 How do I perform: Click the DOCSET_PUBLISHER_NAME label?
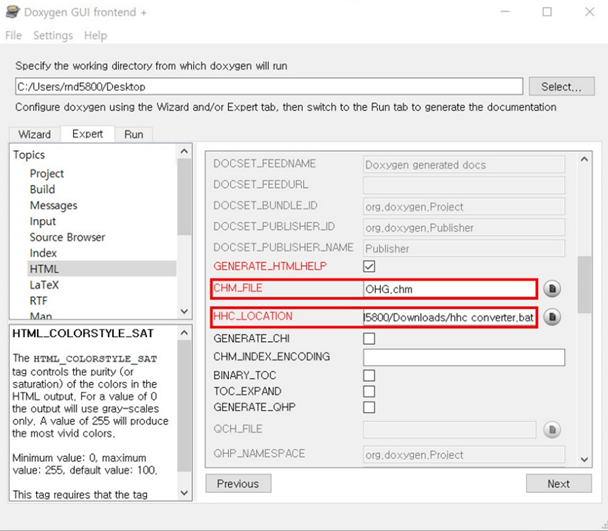click(283, 247)
